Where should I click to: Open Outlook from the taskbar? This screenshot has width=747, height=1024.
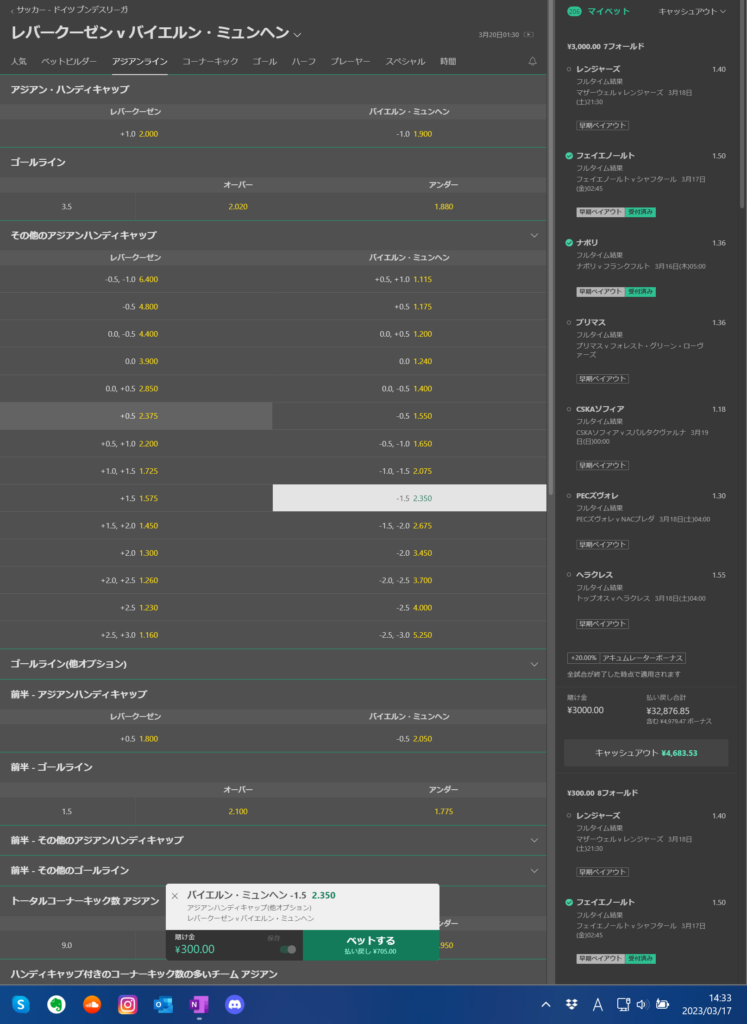click(x=163, y=1004)
